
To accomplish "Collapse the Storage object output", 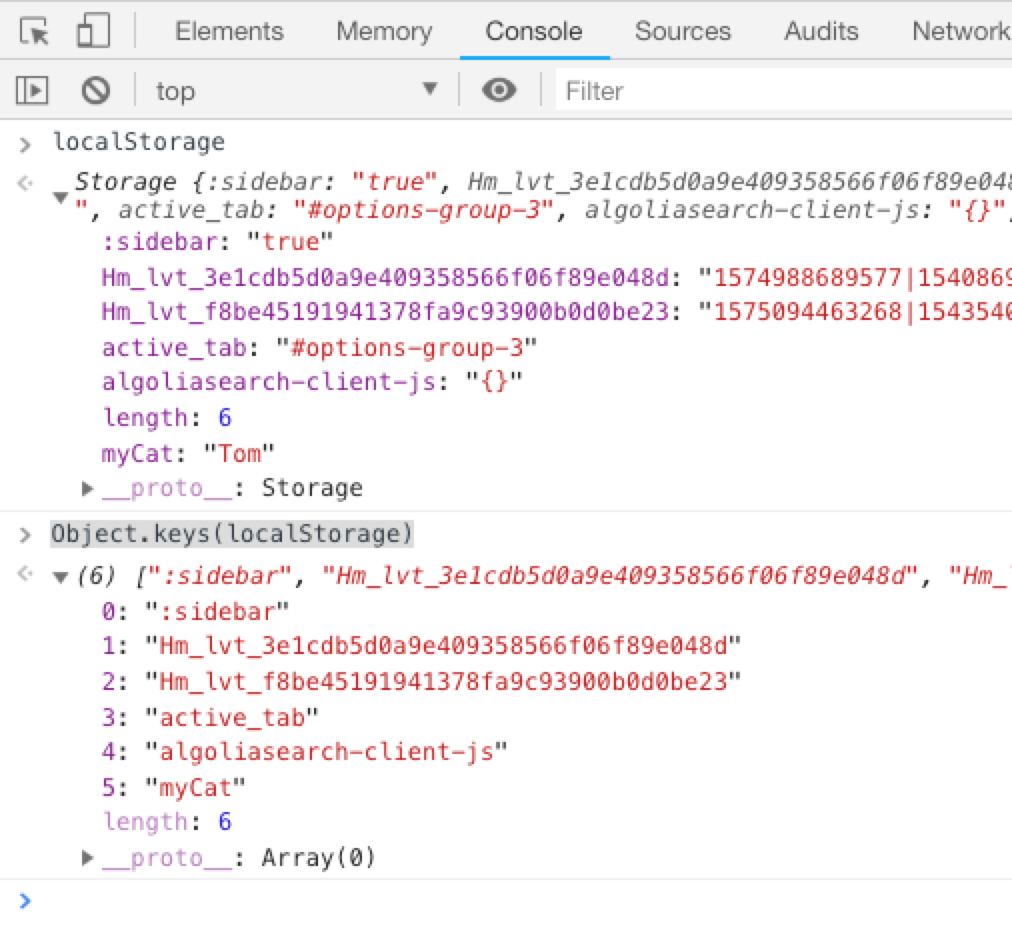I will [x=61, y=198].
